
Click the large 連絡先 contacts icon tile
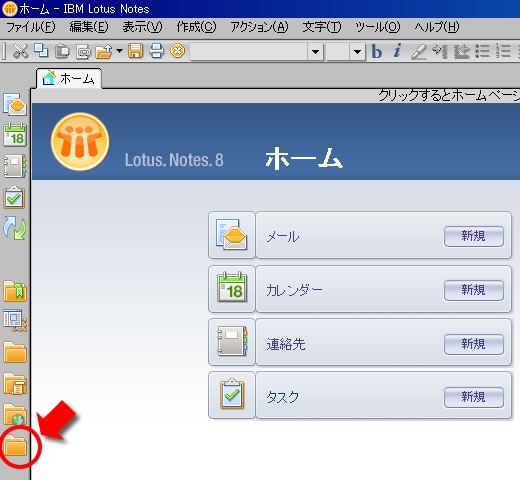(x=232, y=342)
